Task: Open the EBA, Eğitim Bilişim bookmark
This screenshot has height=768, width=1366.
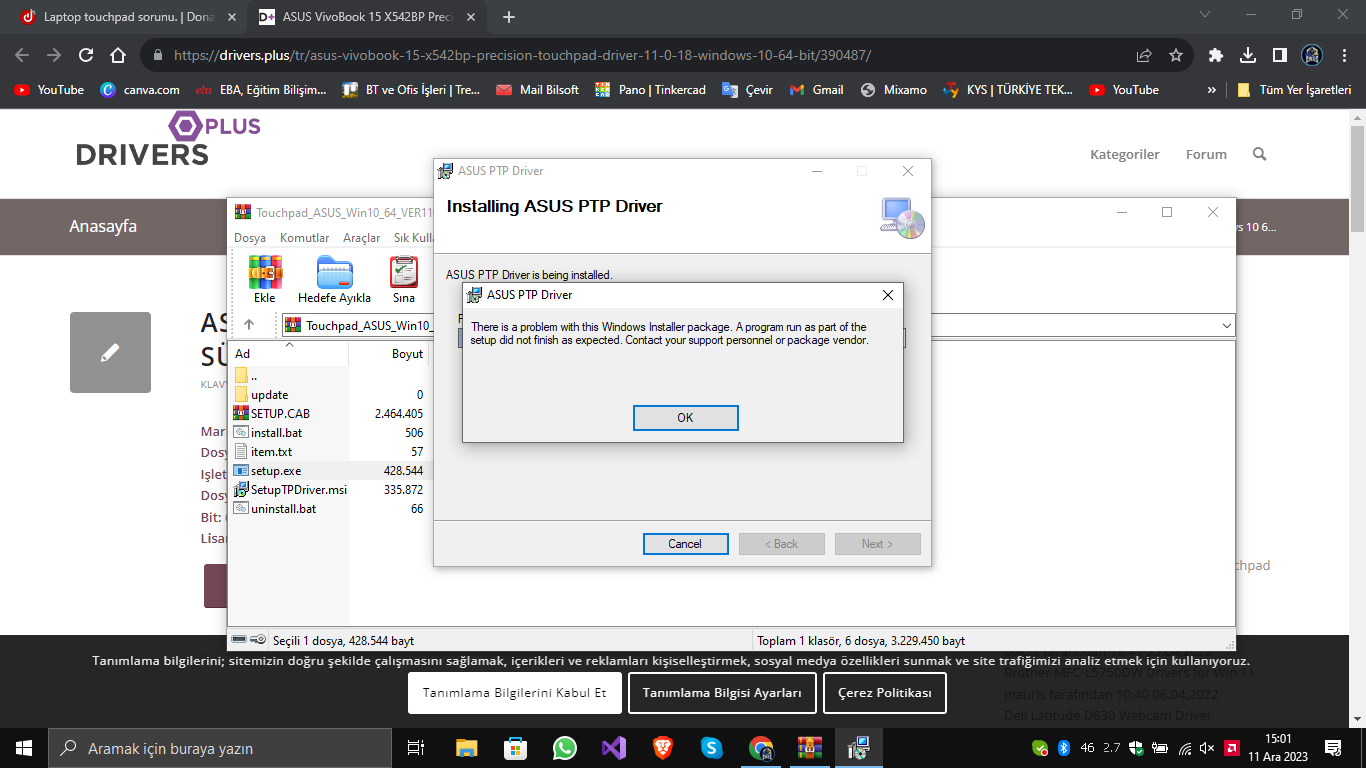Action: click(x=261, y=90)
